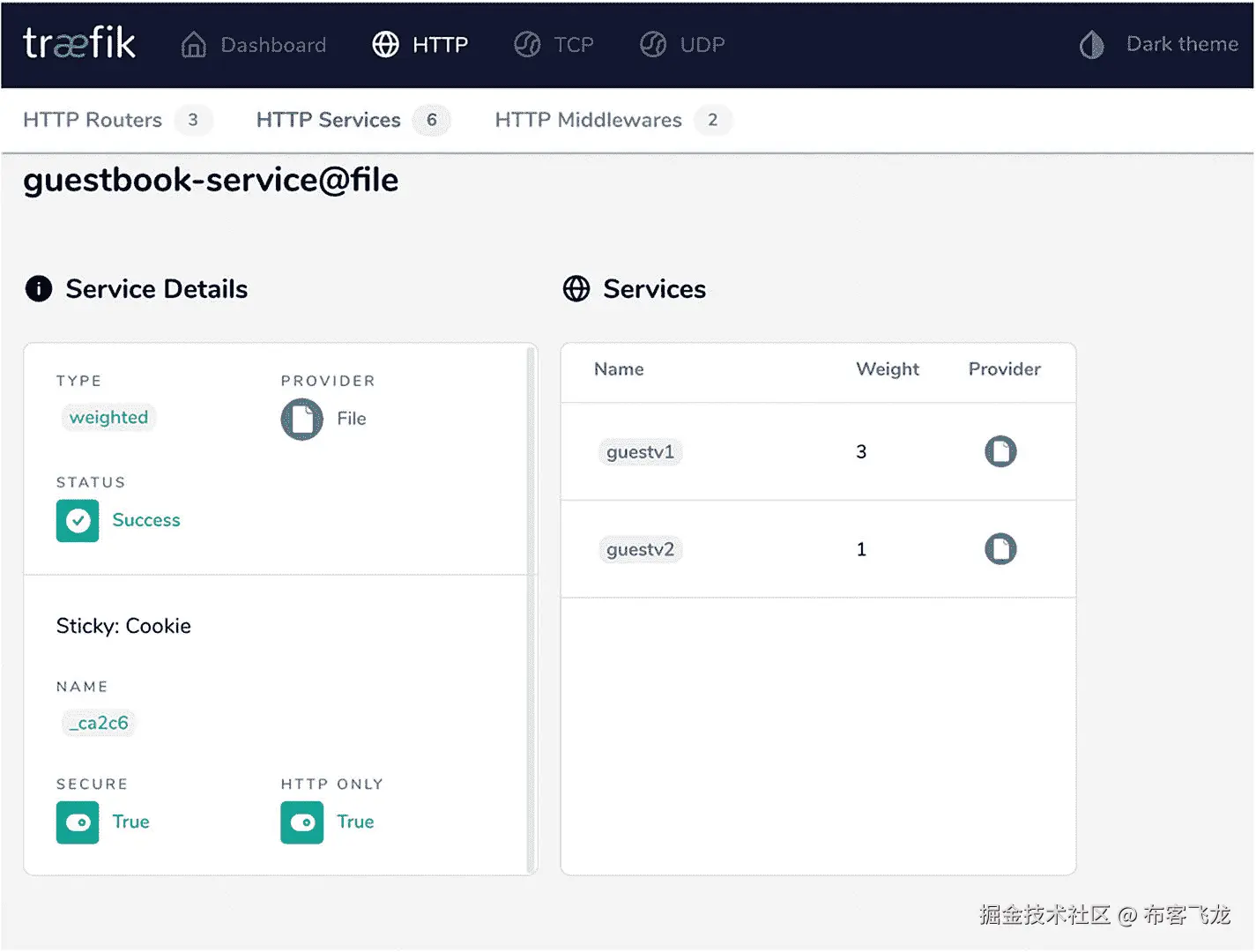Viewport: 1256px width, 952px height.
Task: Open the HTTP Routers tab
Action: [93, 120]
